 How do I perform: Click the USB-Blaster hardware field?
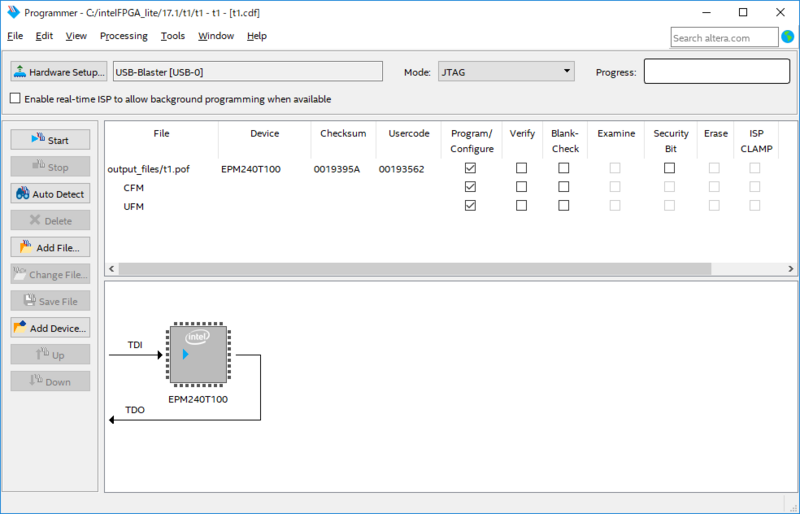pos(247,71)
